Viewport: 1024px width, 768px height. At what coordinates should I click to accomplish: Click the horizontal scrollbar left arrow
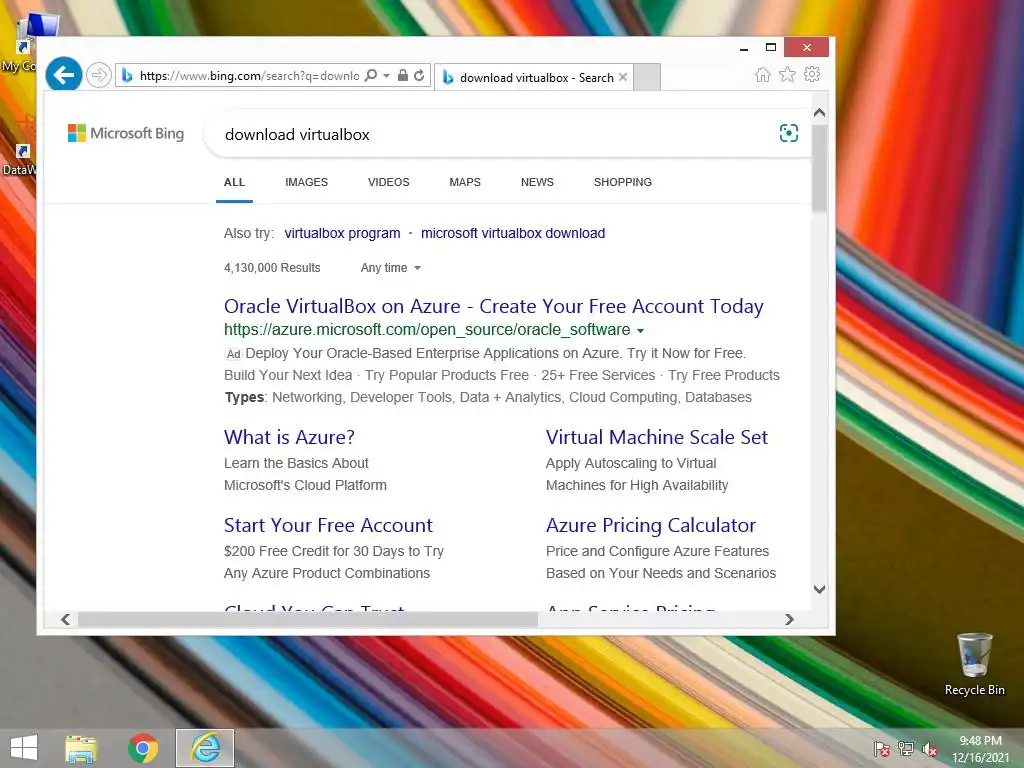tap(65, 619)
